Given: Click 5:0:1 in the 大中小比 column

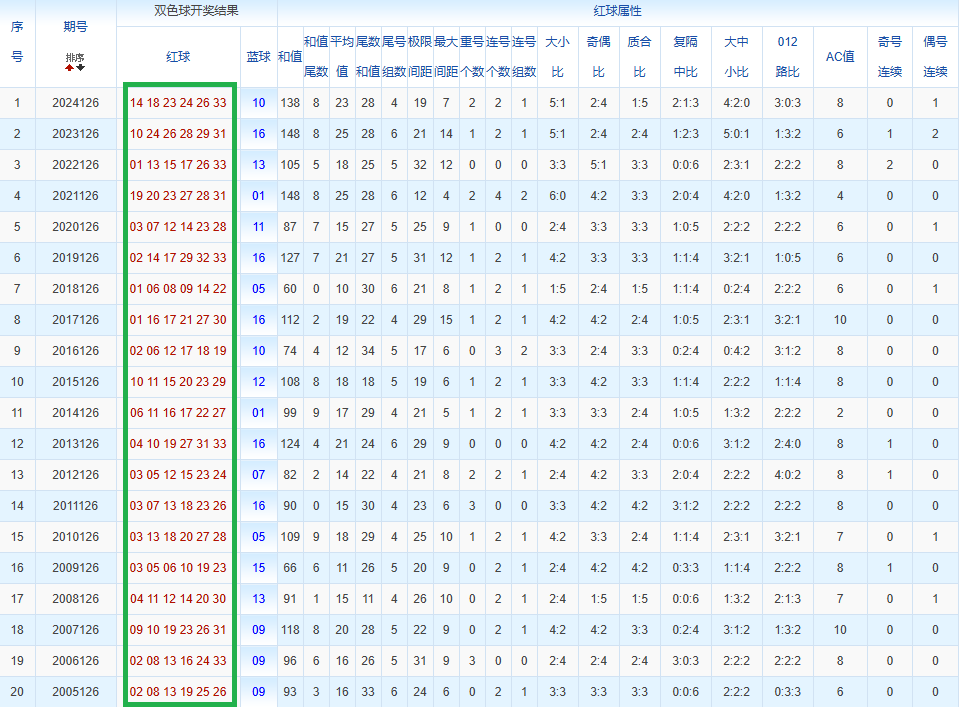Looking at the screenshot, I should 736,133.
